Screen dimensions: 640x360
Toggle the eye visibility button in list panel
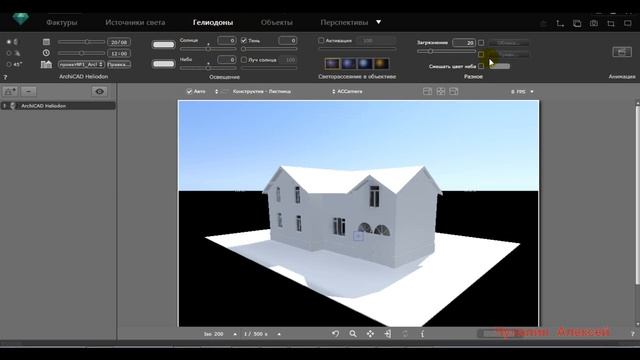[x=99, y=91]
